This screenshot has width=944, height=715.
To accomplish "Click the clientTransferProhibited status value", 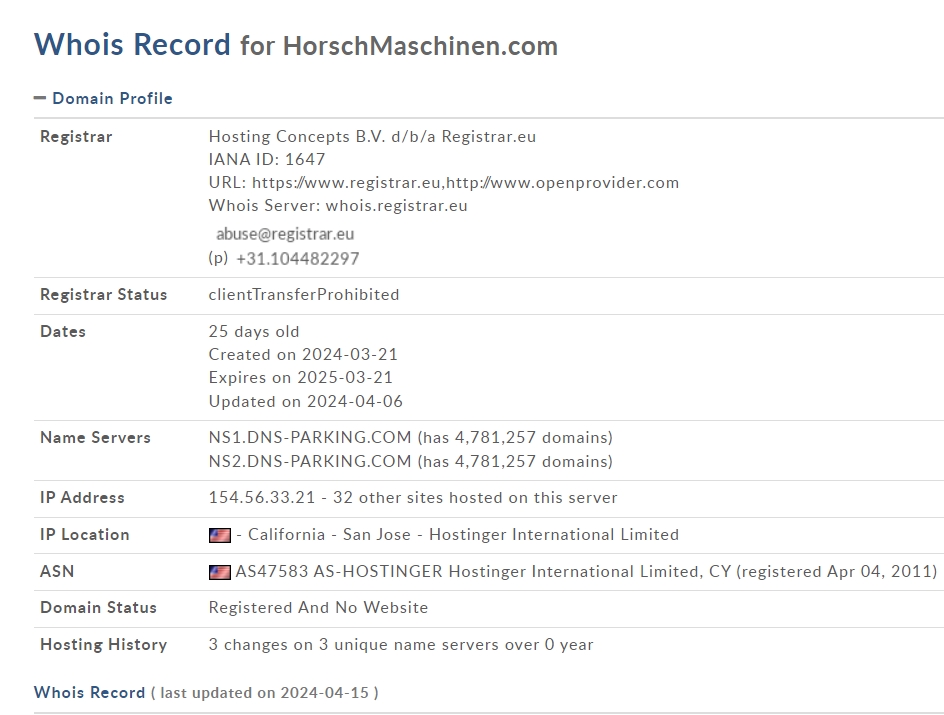I will click(304, 295).
